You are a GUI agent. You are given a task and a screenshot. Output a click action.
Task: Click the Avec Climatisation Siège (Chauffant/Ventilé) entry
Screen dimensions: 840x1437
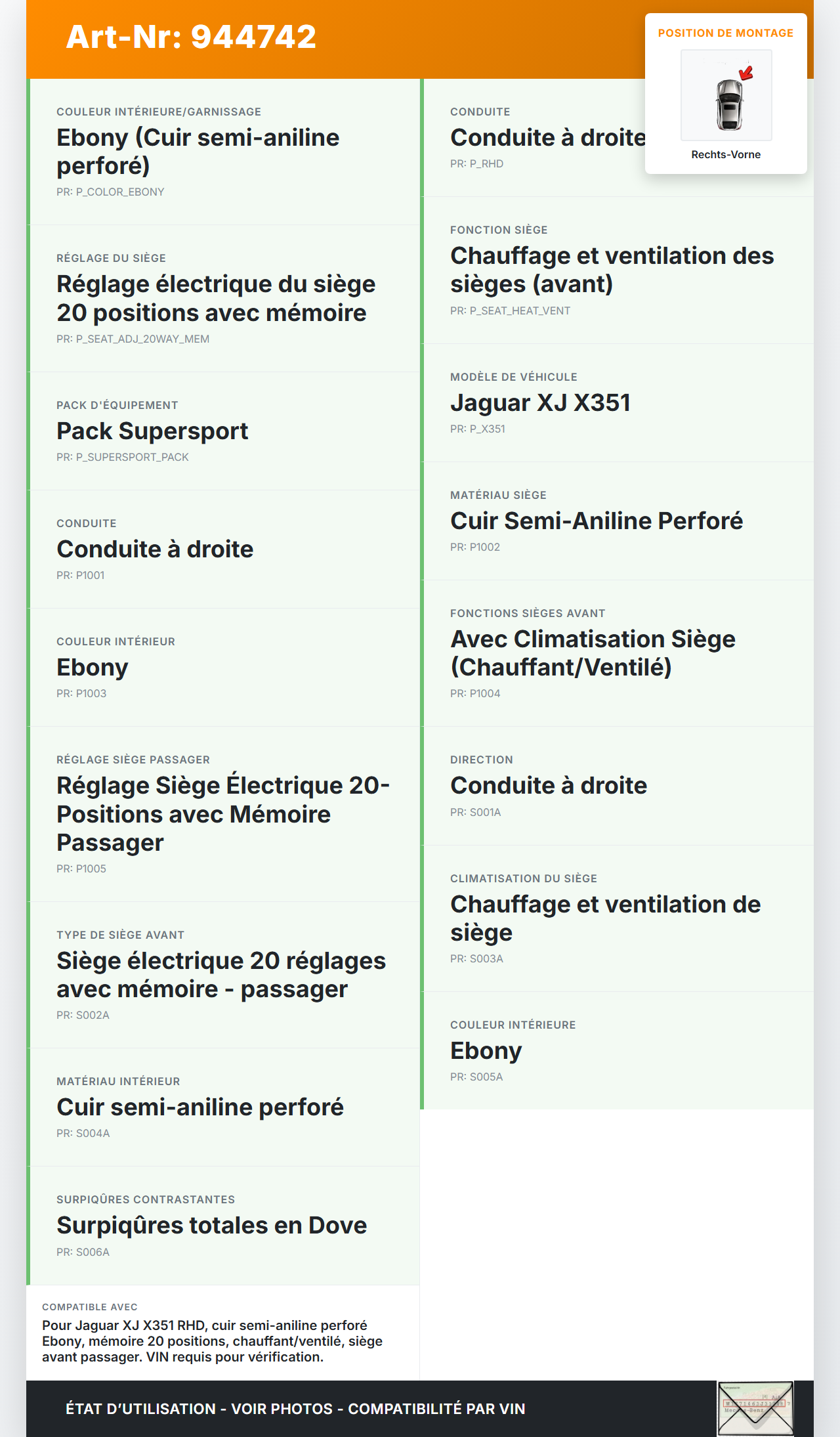pyautogui.click(x=593, y=653)
